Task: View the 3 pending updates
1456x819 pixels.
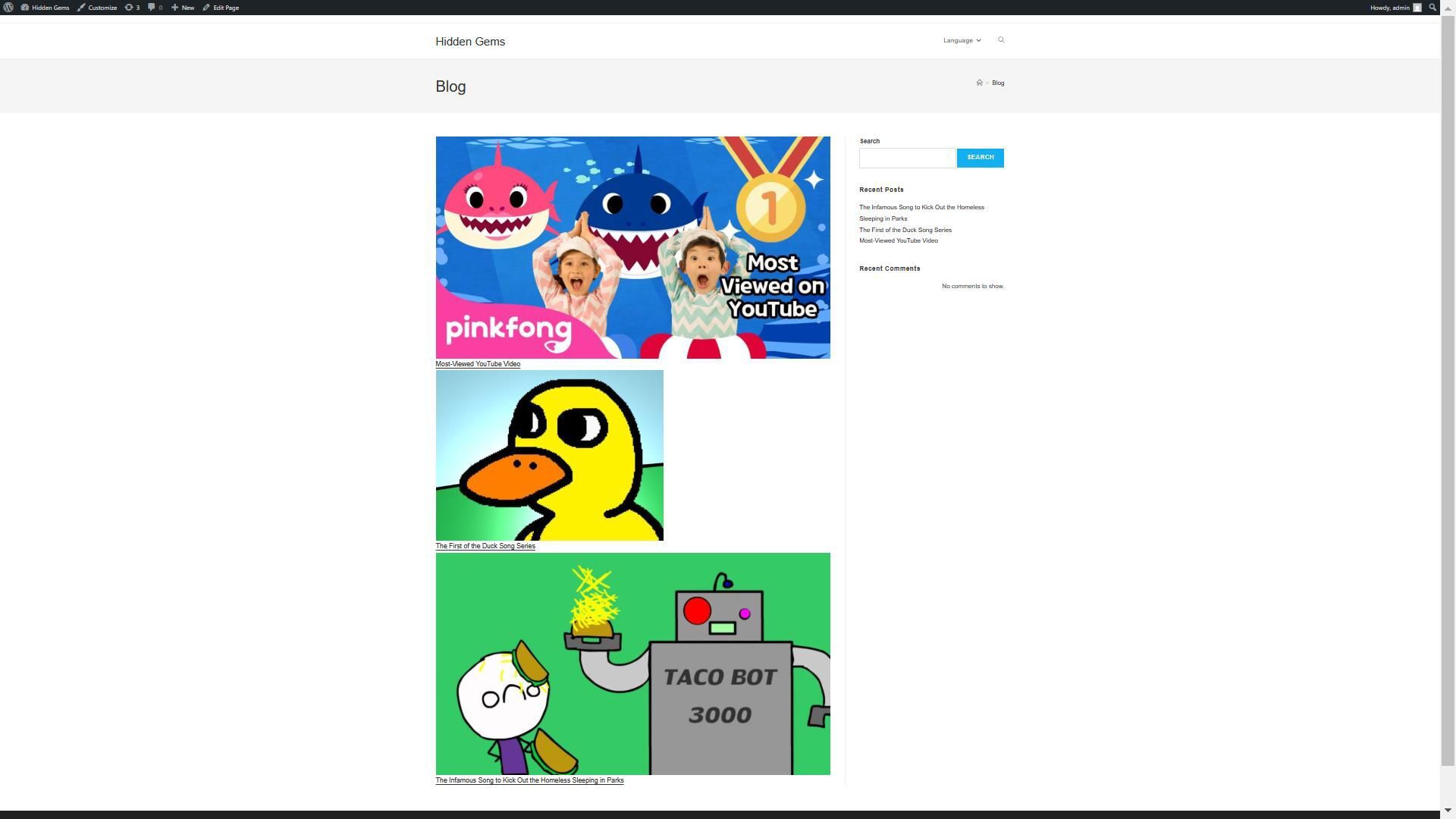Action: click(x=133, y=8)
